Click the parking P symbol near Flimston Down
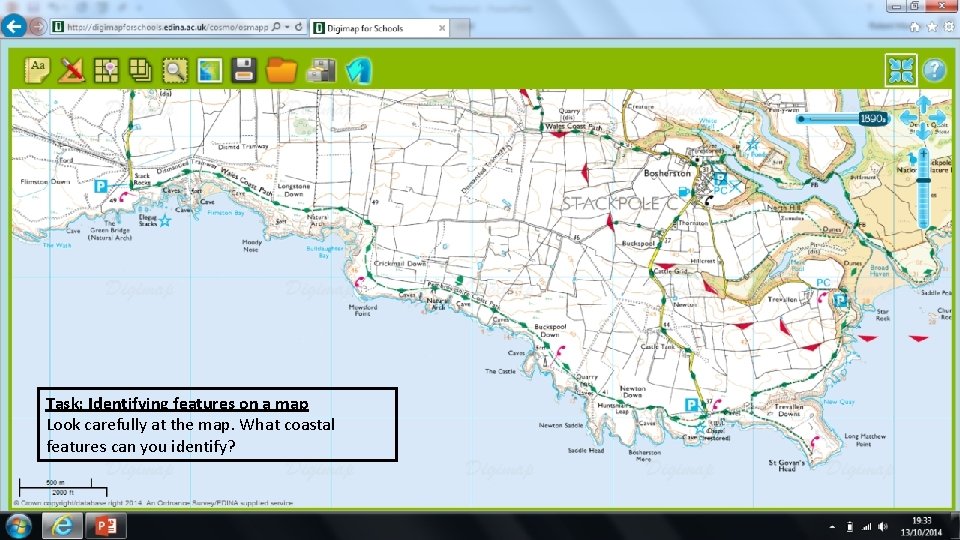Screen dimensions: 960x540 (101, 186)
